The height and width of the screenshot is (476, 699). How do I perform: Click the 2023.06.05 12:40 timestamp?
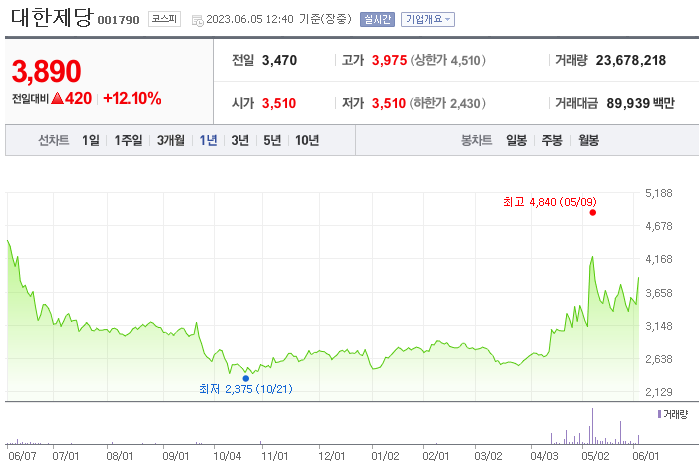tap(250, 19)
